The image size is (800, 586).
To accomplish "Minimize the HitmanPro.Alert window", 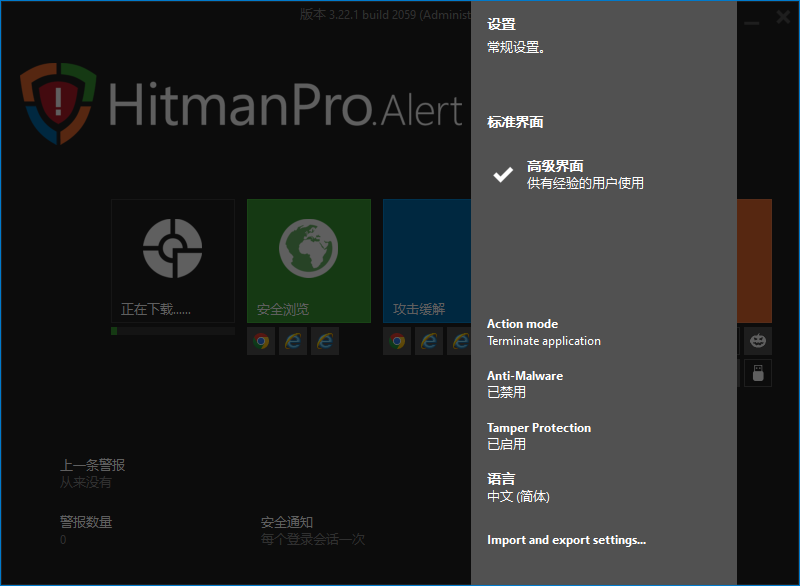I will click(x=752, y=23).
